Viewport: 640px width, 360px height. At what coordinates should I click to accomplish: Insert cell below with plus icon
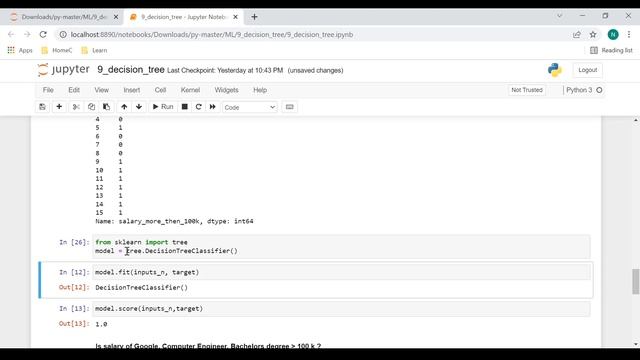59,107
